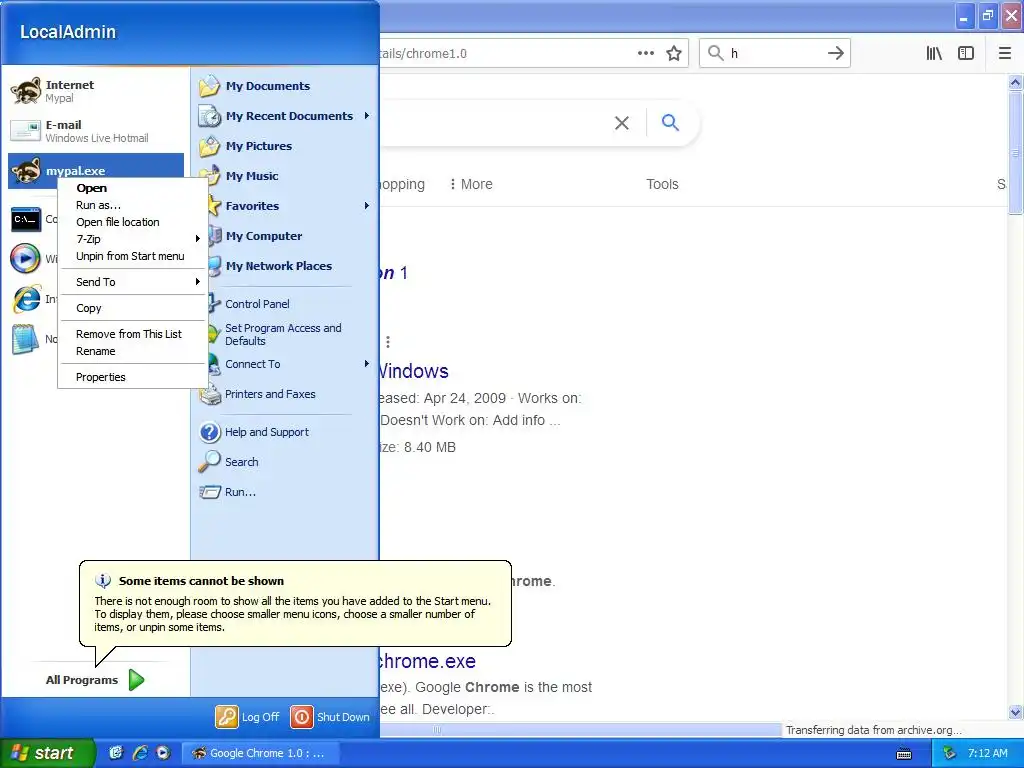Click the browser vertical scrollbar down arrow

[x=1015, y=712]
